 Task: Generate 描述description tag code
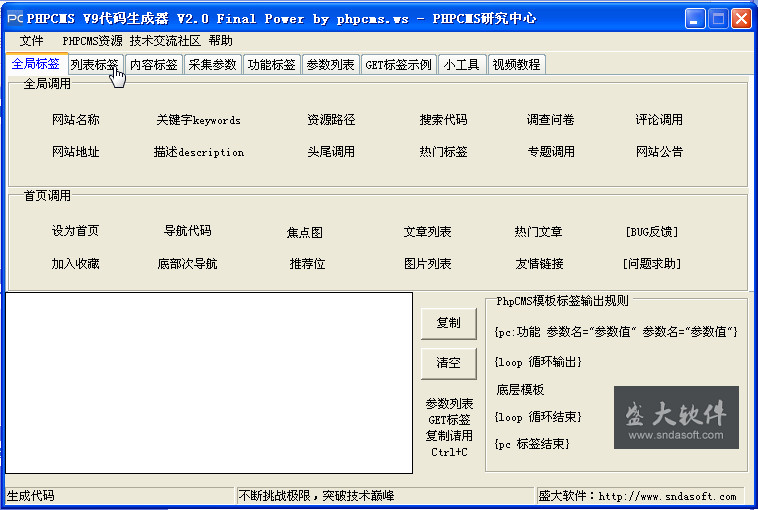coord(199,152)
